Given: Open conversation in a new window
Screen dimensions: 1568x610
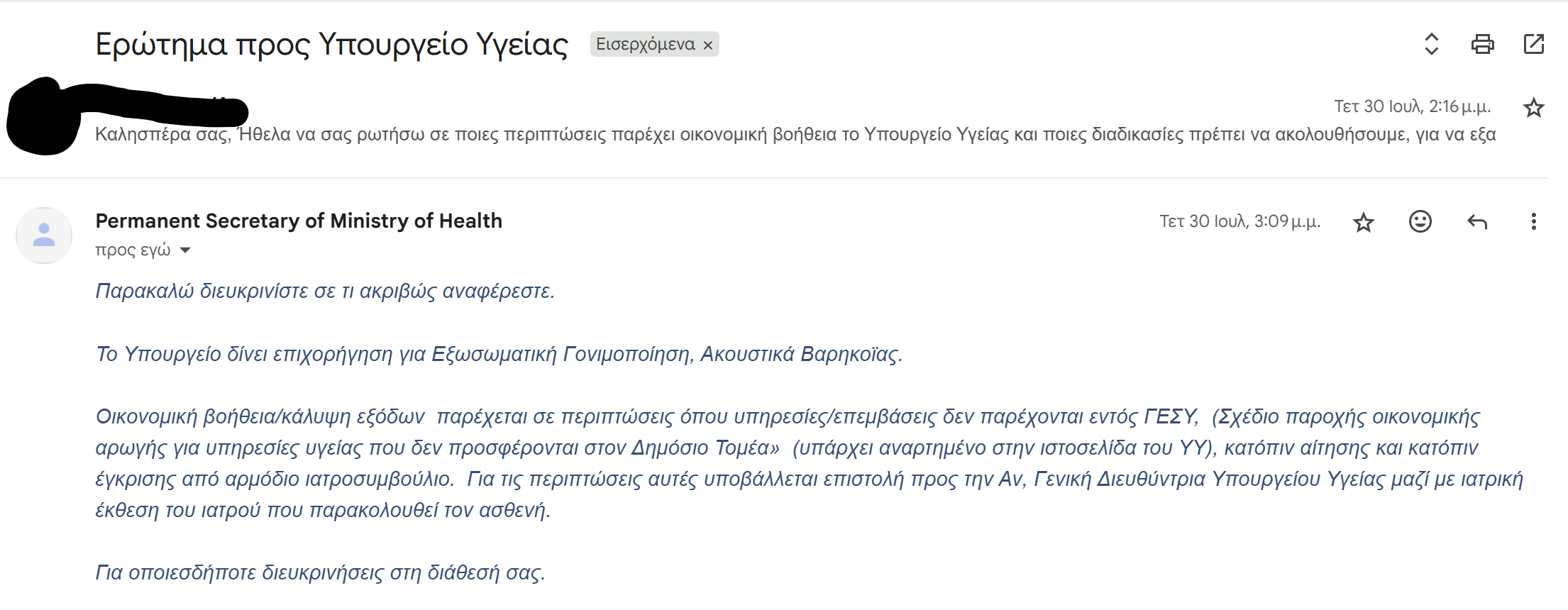Looking at the screenshot, I should pyautogui.click(x=1534, y=44).
